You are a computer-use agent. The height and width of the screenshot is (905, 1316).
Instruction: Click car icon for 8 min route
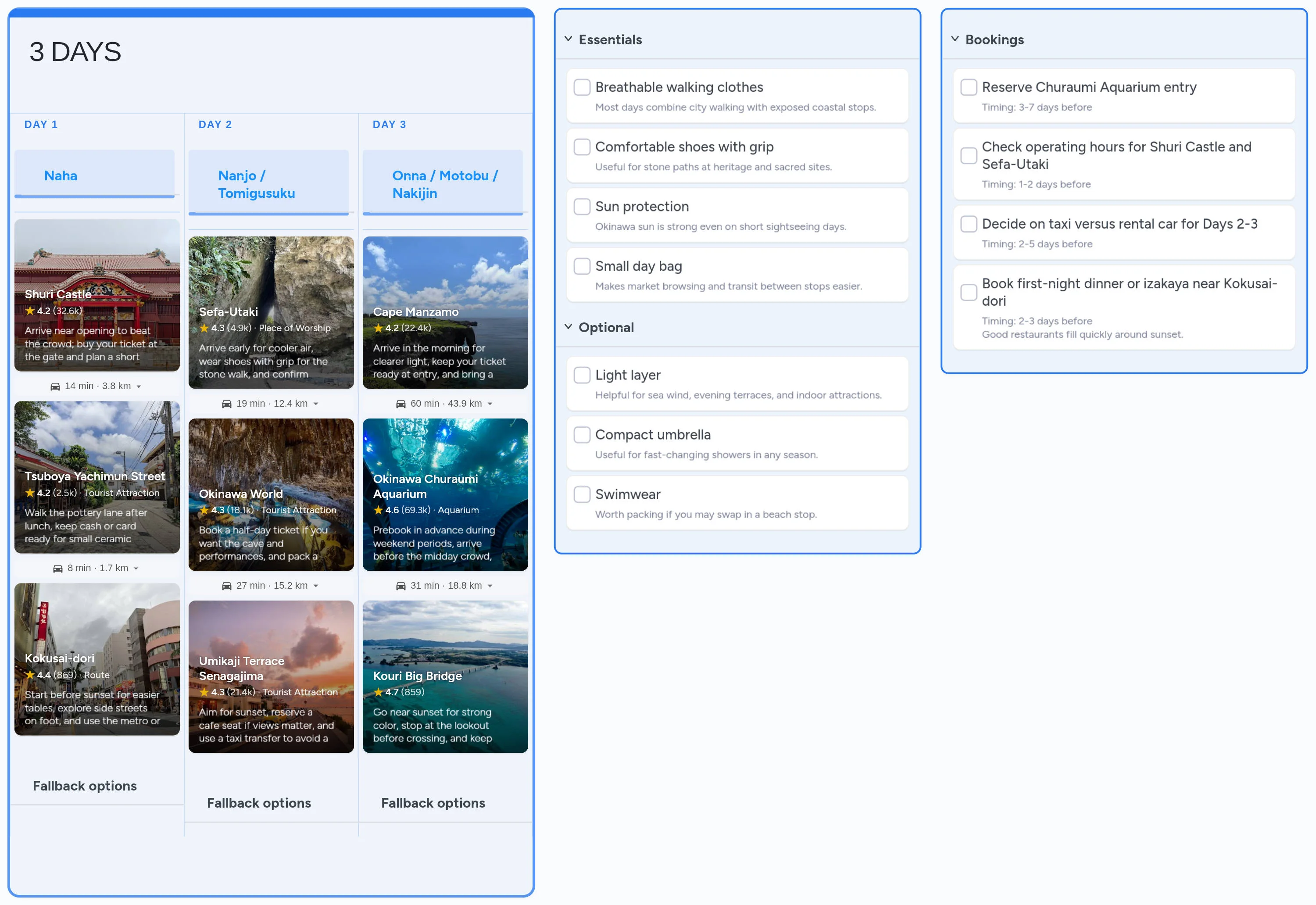tap(58, 568)
